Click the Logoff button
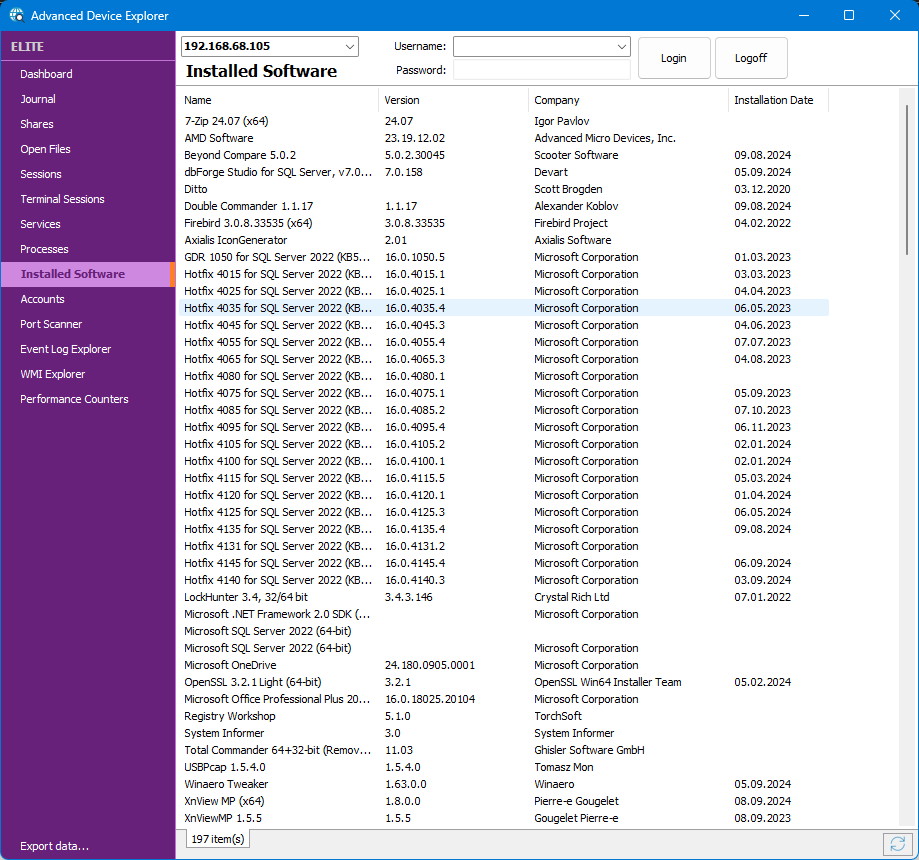The width and height of the screenshot is (919, 860). [751, 58]
